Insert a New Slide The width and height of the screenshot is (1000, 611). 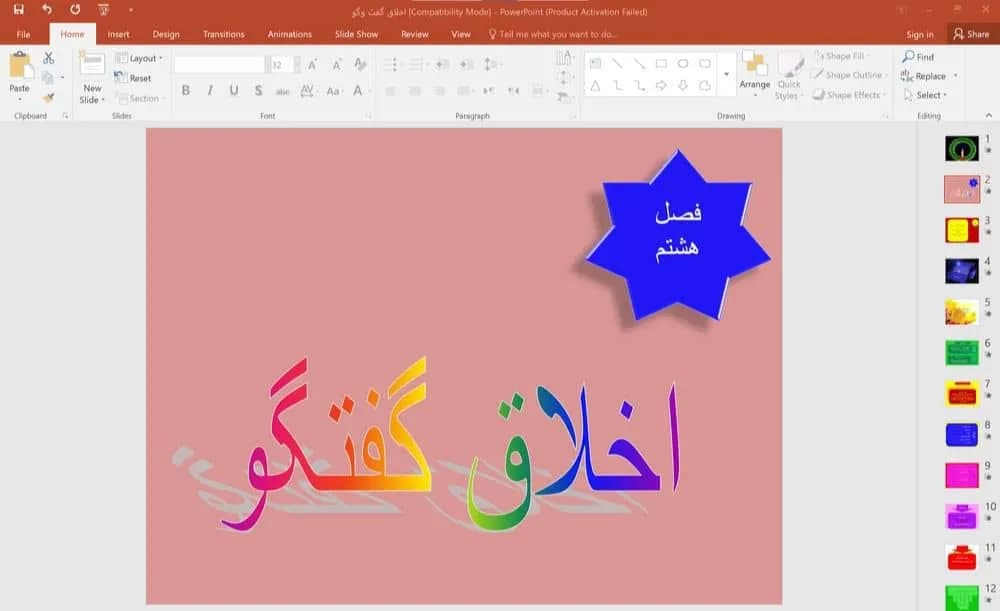(92, 78)
